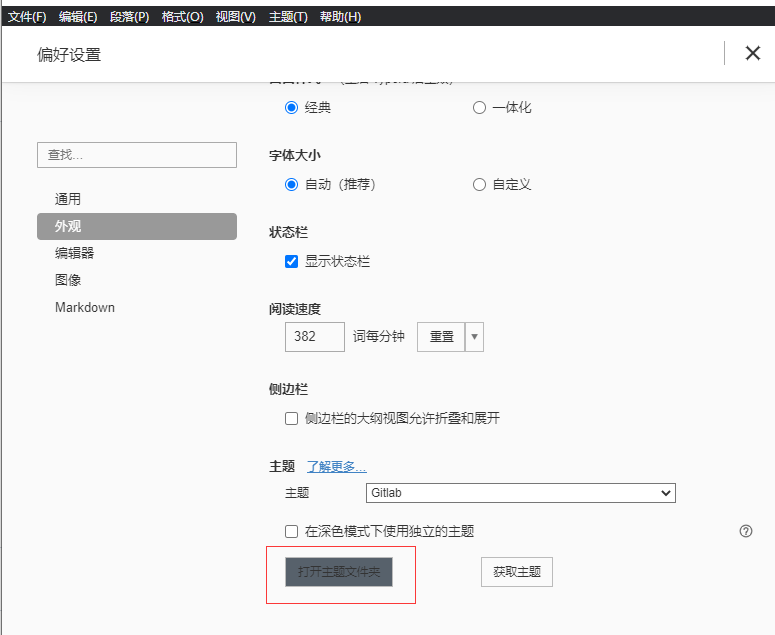Screen dimensions: 775x635
Task: Click the reading speed 382 input box
Action: click(x=315, y=337)
